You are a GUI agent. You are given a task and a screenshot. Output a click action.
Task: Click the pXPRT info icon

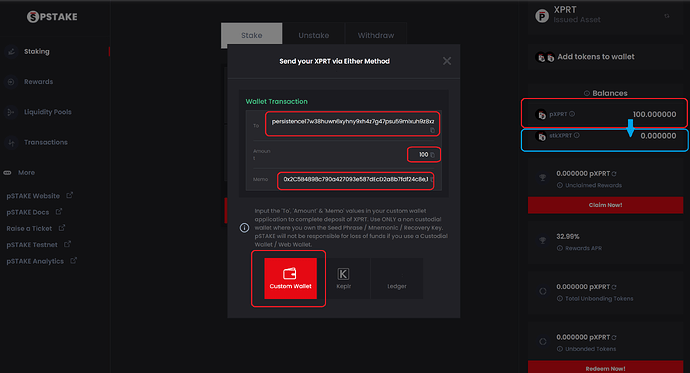pyautogui.click(x=572, y=114)
